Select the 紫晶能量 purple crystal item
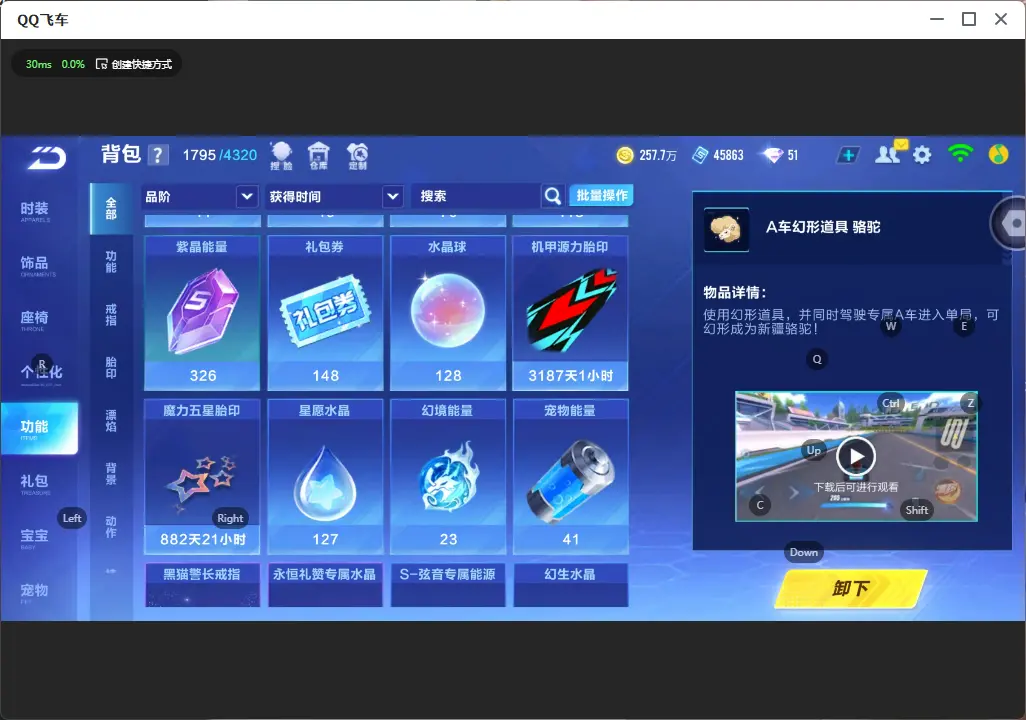 (x=202, y=313)
